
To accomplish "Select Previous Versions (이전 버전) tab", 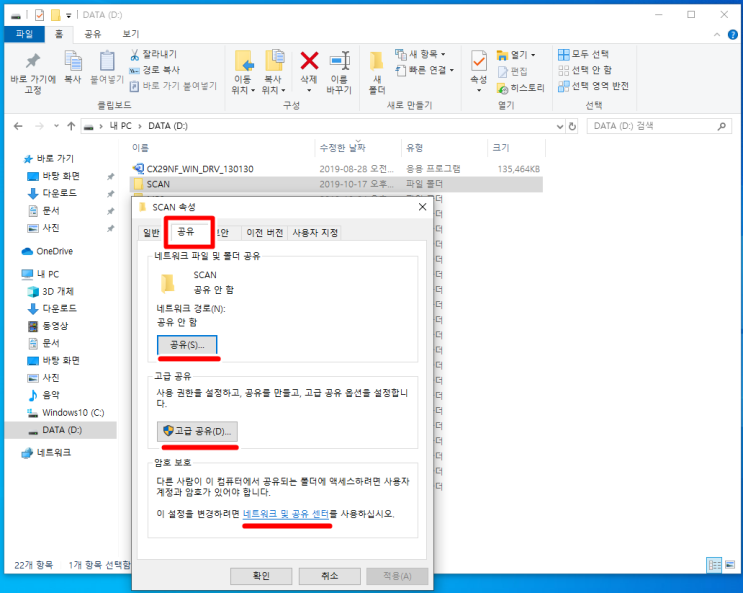I will (x=264, y=233).
